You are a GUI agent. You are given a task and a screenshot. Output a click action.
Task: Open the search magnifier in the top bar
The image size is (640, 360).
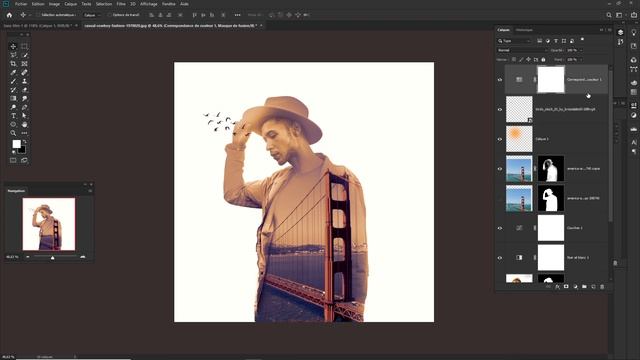[x=609, y=15]
